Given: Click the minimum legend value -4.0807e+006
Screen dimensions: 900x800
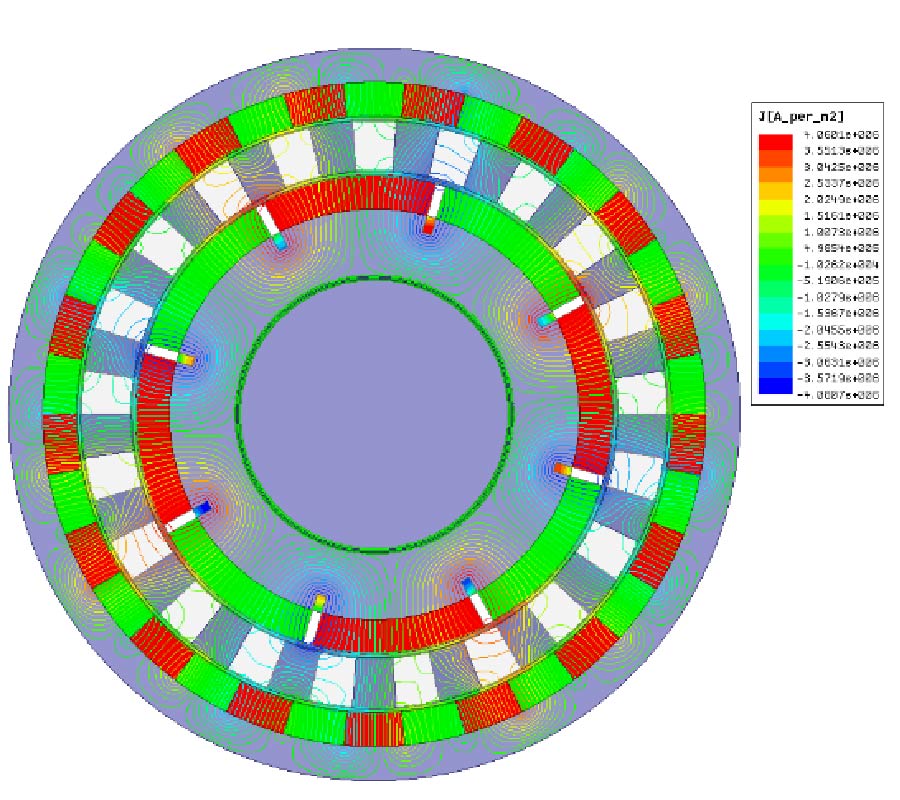Looking at the screenshot, I should click(x=837, y=396).
